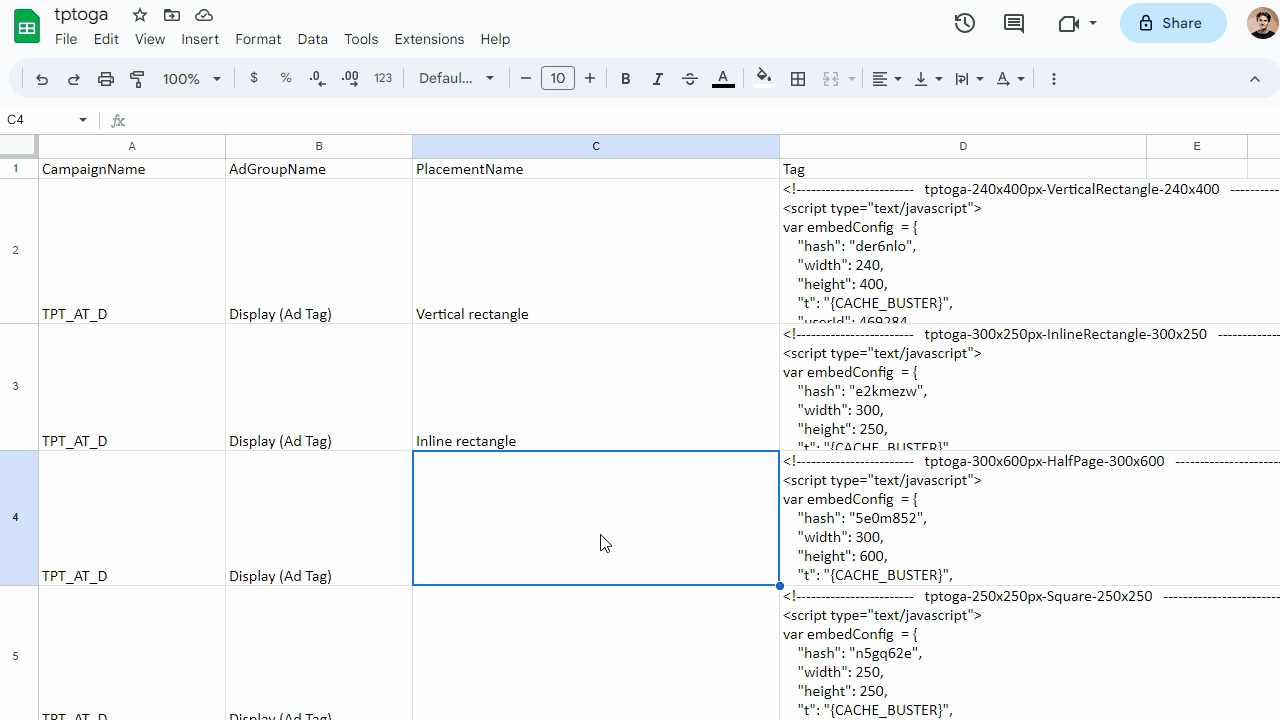Viewport: 1280px width, 720px height.
Task: Open the zoom level dropdown
Action: pyautogui.click(x=191, y=79)
